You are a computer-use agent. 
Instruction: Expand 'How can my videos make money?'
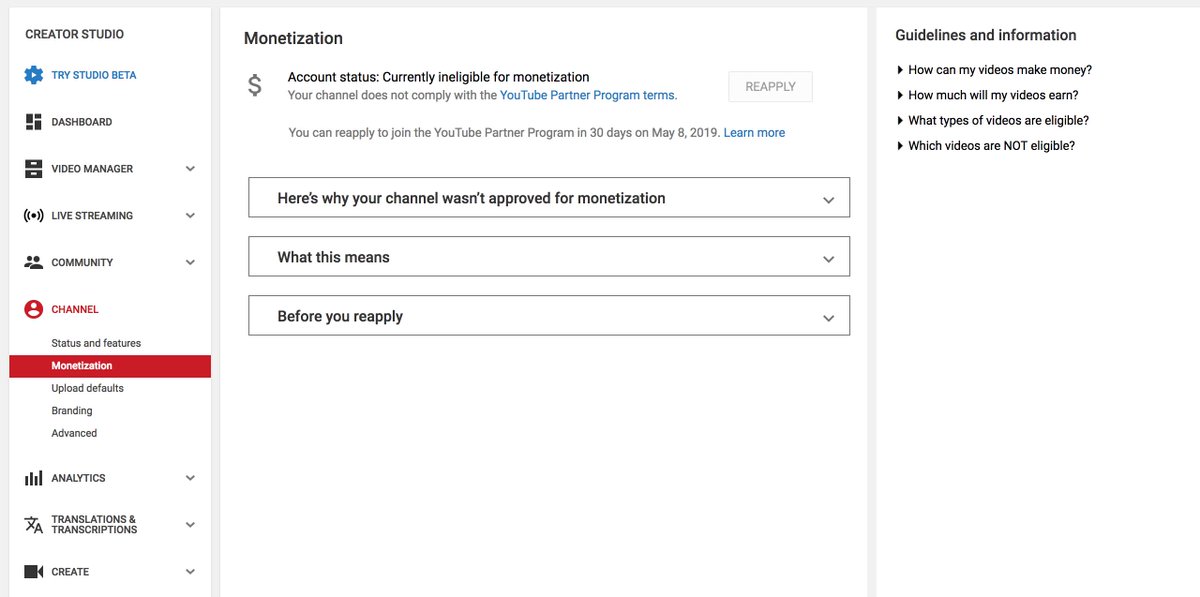993,70
